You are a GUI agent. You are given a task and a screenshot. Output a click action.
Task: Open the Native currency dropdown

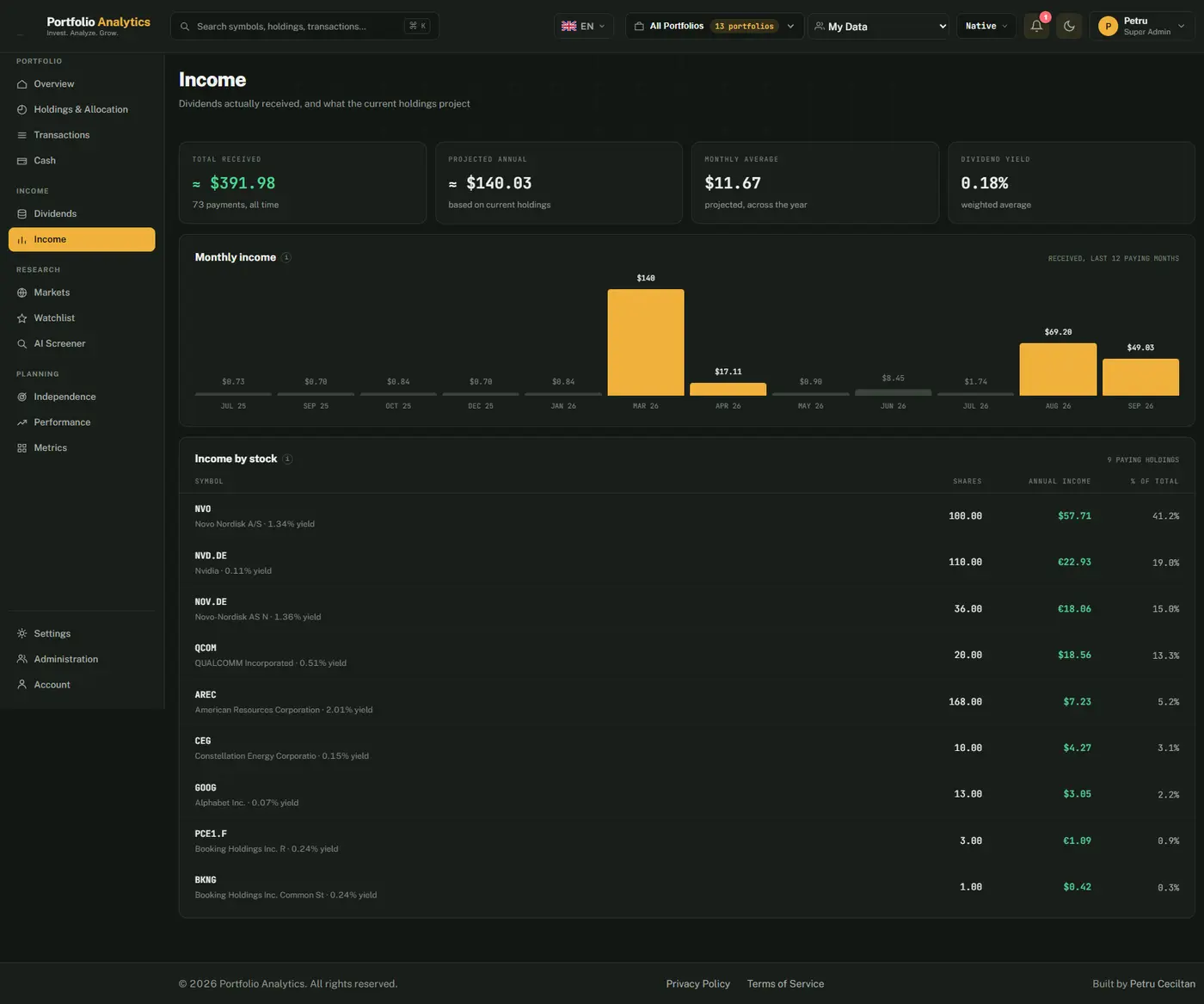986,26
